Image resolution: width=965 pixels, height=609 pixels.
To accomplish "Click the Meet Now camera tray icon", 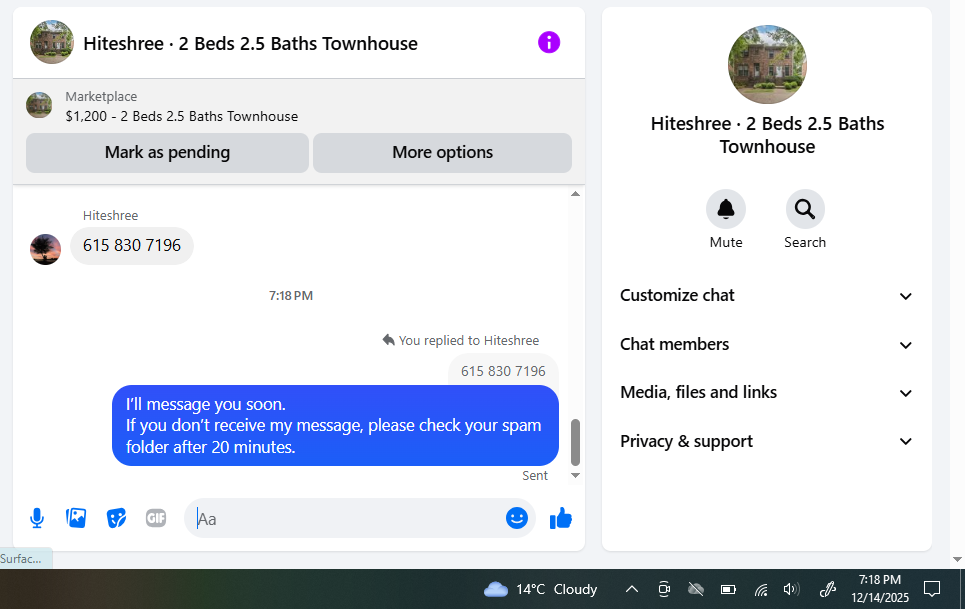I will (663, 589).
